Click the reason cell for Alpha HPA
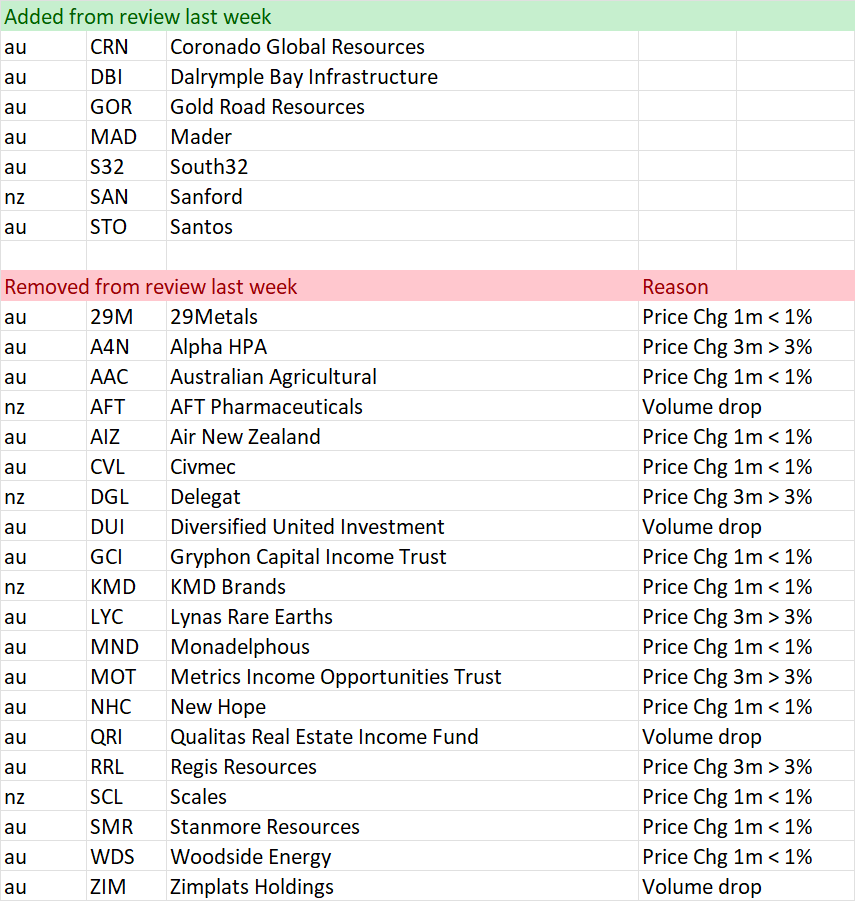855x901 pixels. tap(746, 346)
